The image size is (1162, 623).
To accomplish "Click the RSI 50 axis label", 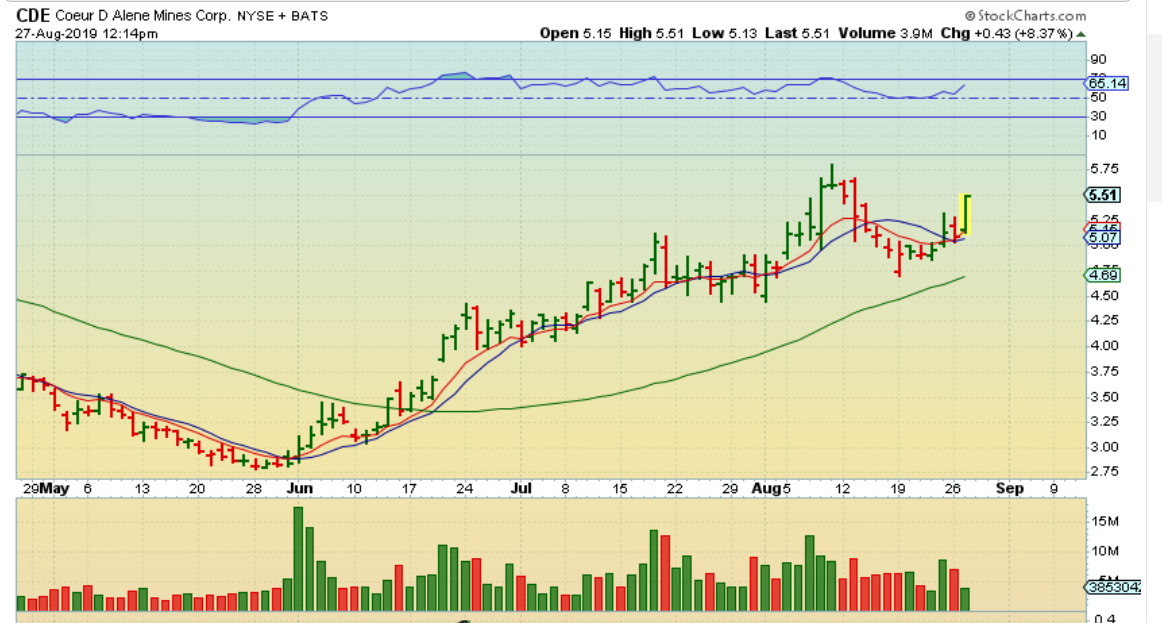I will pos(1098,97).
